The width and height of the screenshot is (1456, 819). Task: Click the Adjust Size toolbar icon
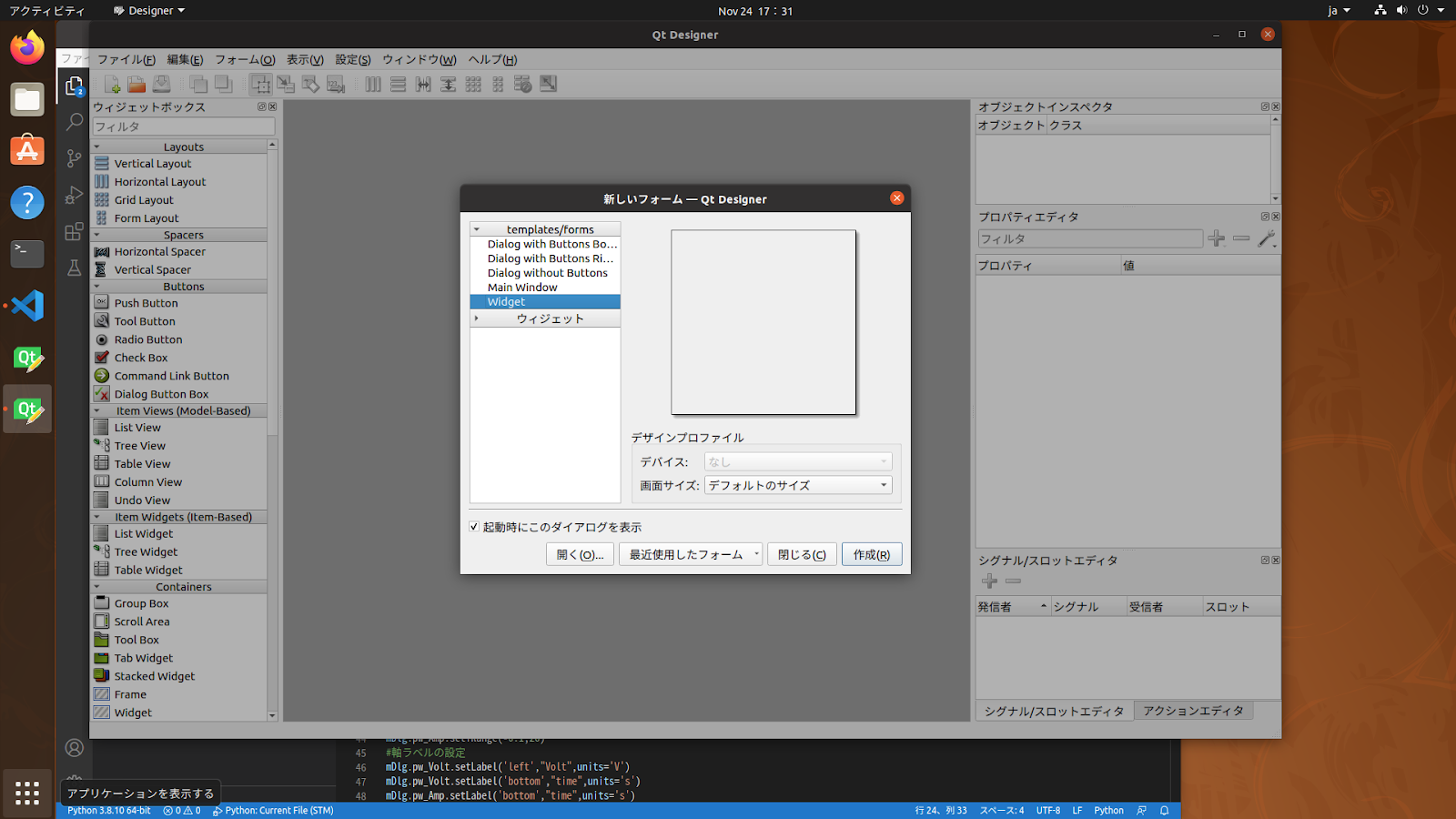tap(548, 85)
